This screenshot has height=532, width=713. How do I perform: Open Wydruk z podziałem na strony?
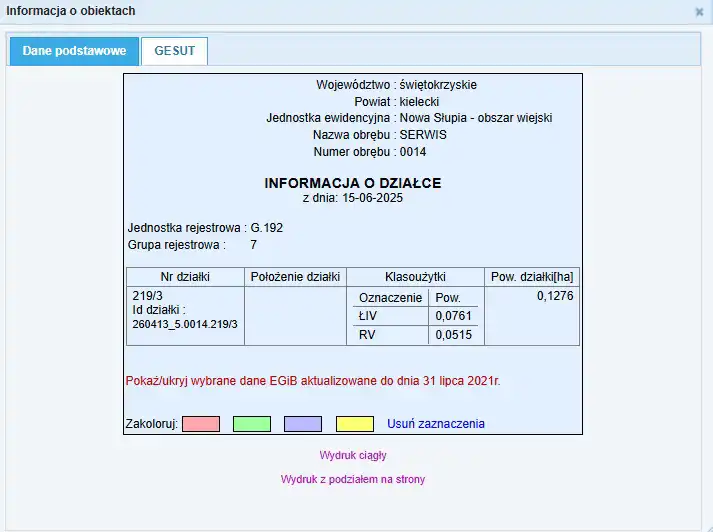tap(353, 479)
